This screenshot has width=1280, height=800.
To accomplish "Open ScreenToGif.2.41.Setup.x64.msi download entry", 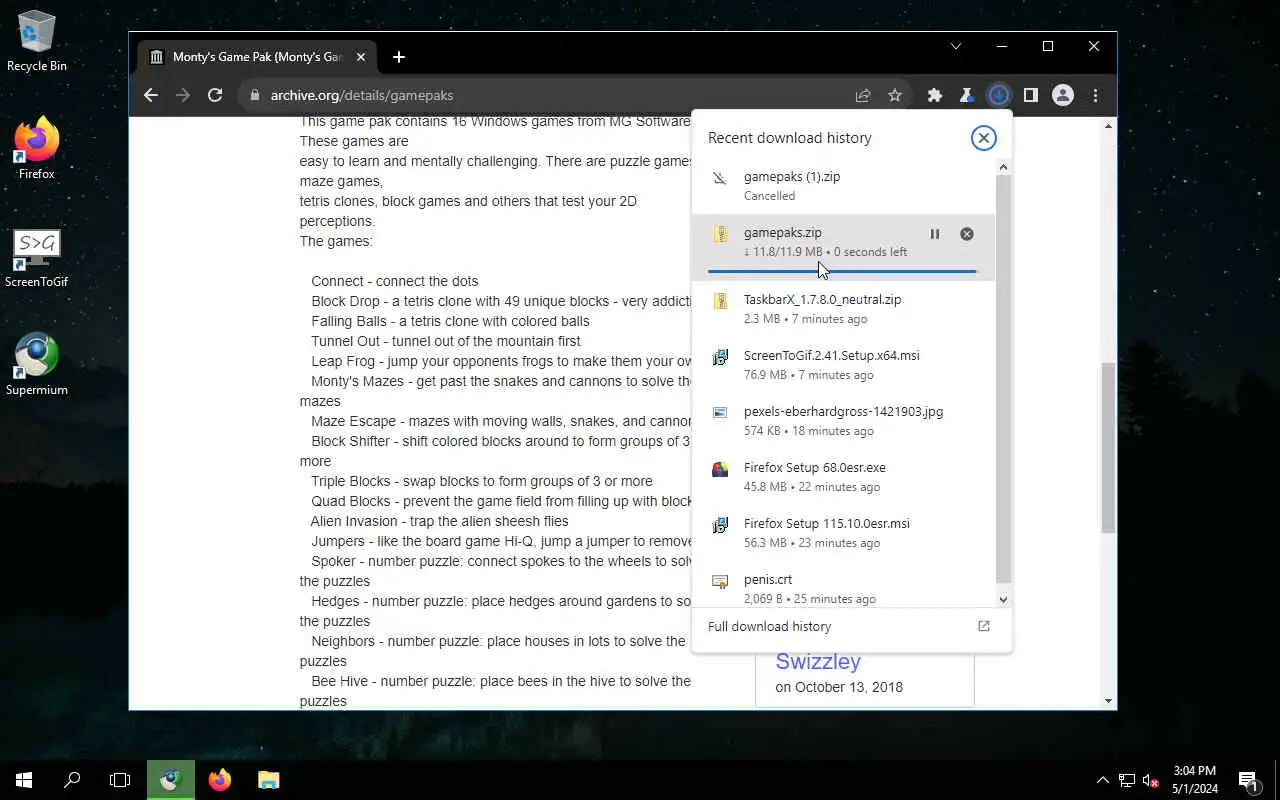I will point(844,365).
